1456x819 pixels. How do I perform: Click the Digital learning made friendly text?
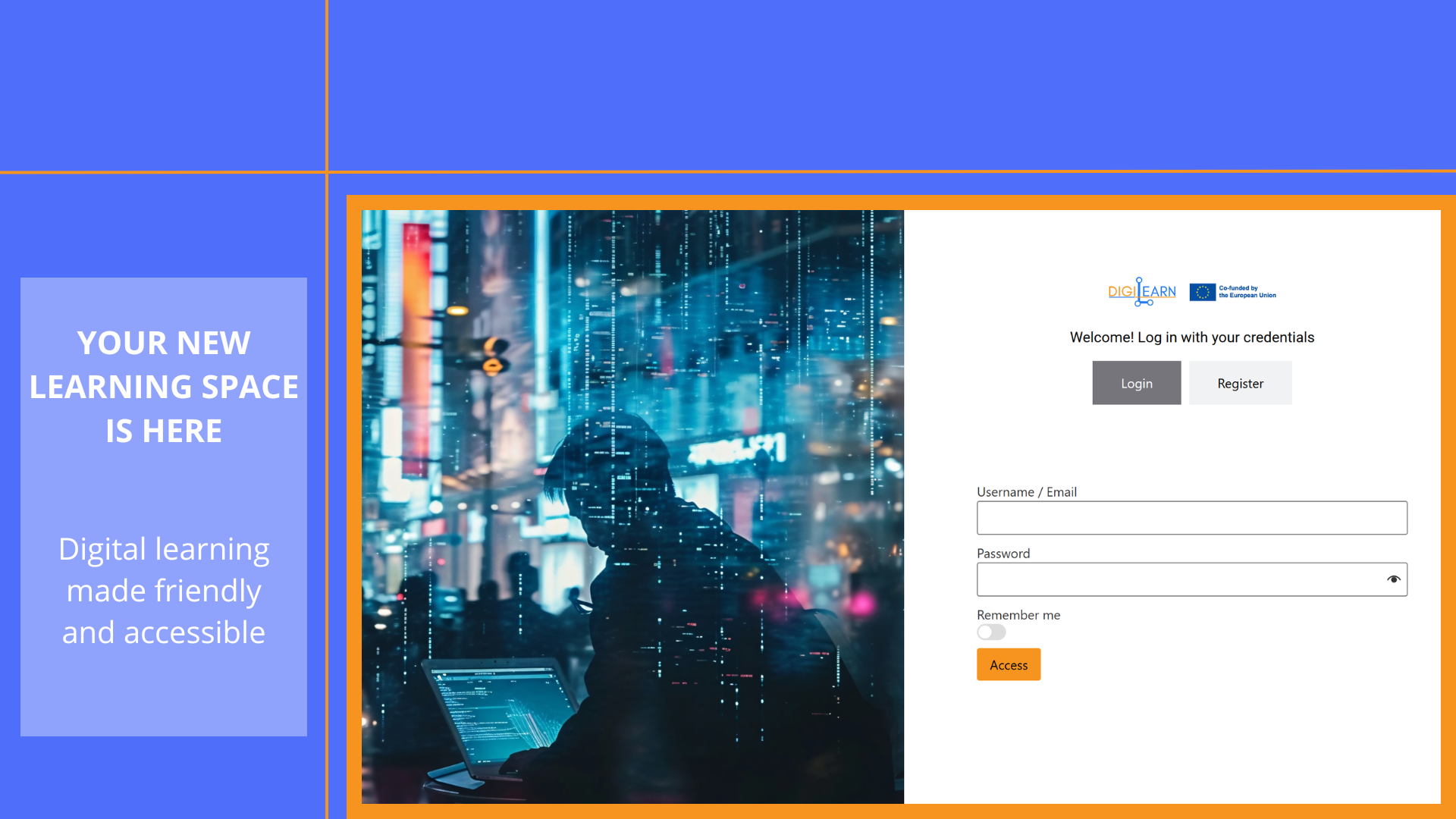(164, 590)
